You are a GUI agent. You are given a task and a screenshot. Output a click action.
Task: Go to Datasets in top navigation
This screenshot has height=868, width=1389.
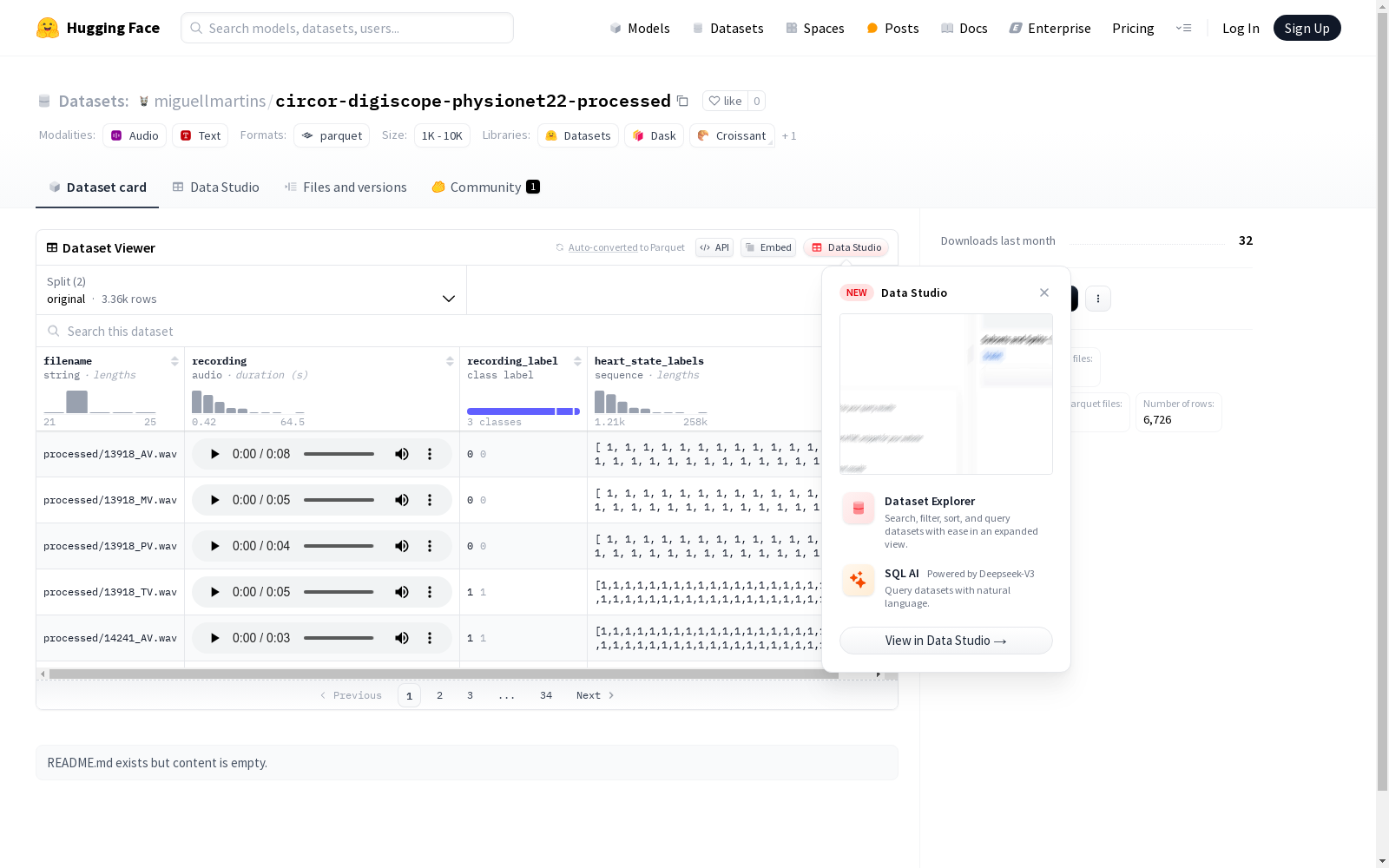coord(727,28)
